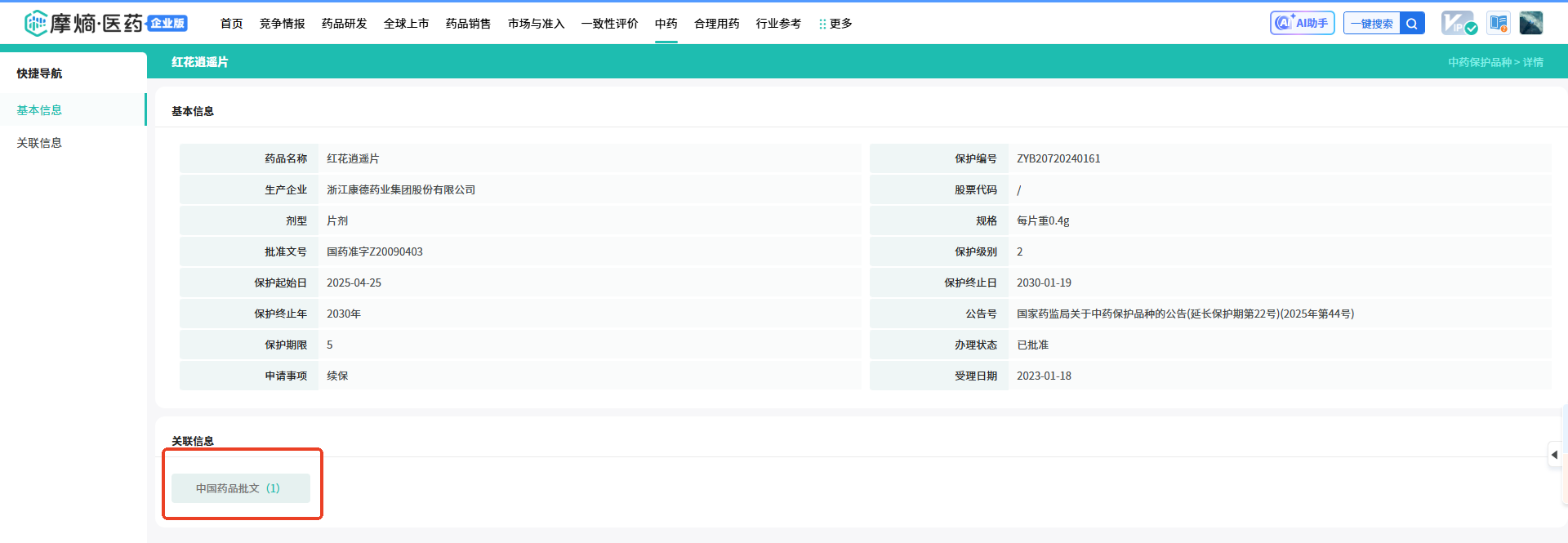
Task: Open the VIP membership icon
Action: (1459, 23)
